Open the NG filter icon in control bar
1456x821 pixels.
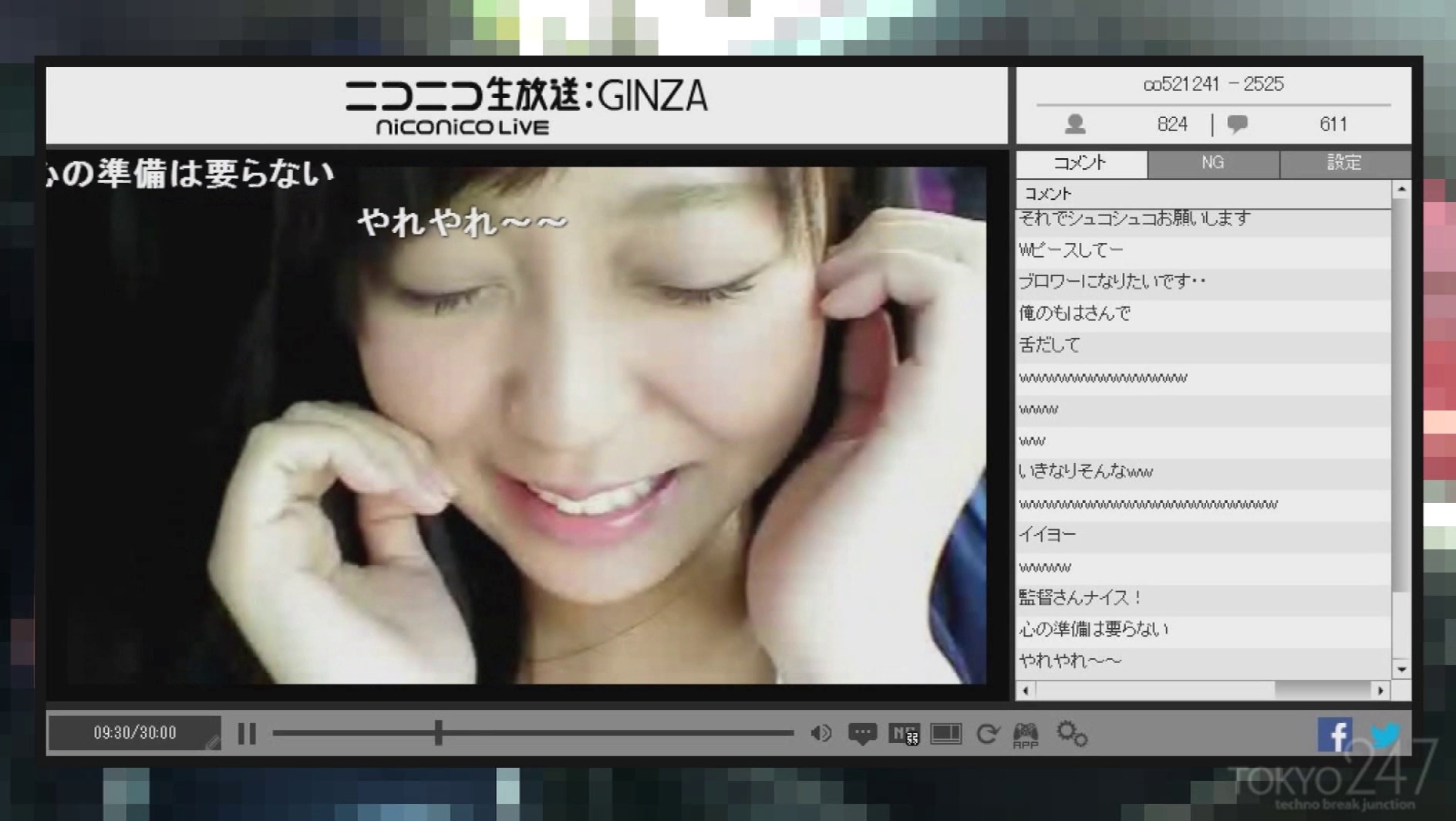[x=904, y=733]
